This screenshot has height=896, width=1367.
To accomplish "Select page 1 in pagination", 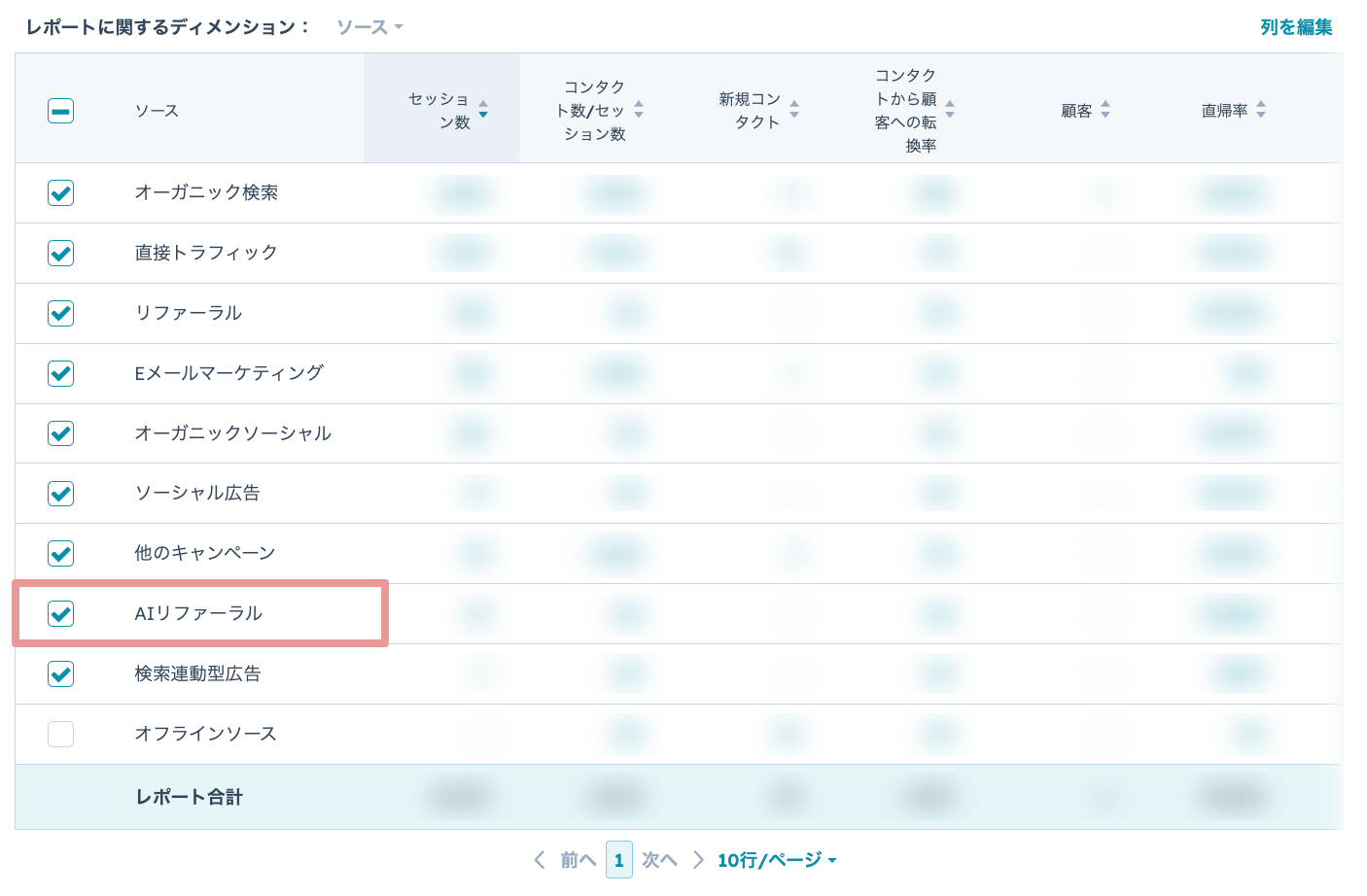I will [619, 860].
